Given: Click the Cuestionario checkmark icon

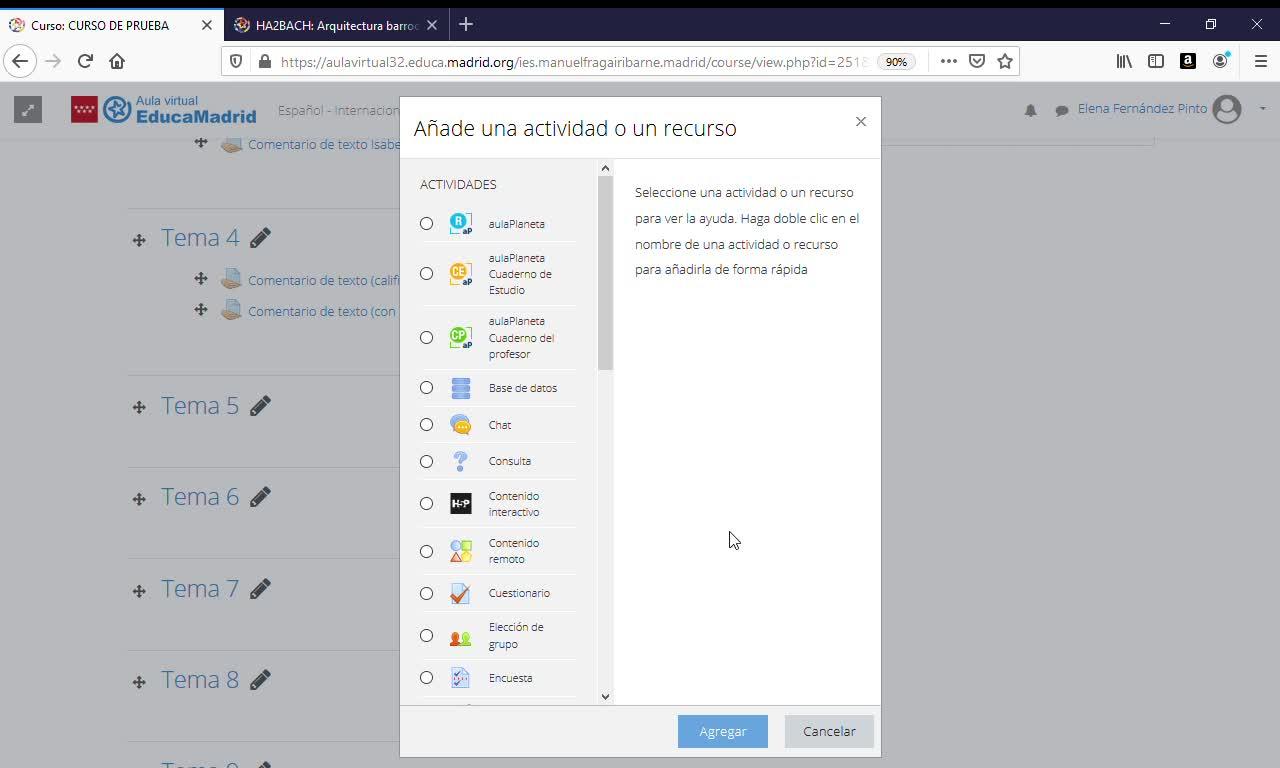Looking at the screenshot, I should (461, 593).
